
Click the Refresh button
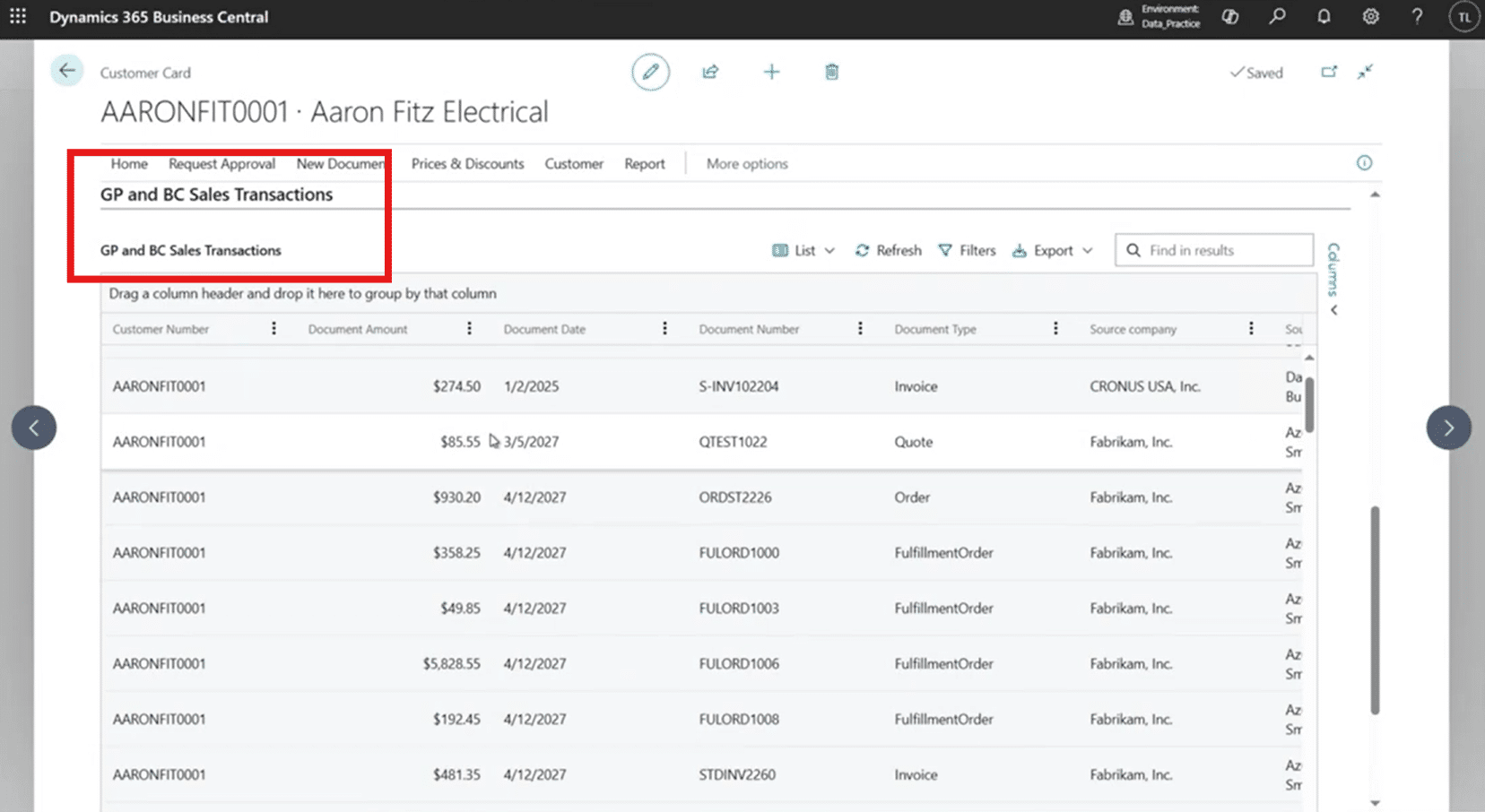(889, 251)
